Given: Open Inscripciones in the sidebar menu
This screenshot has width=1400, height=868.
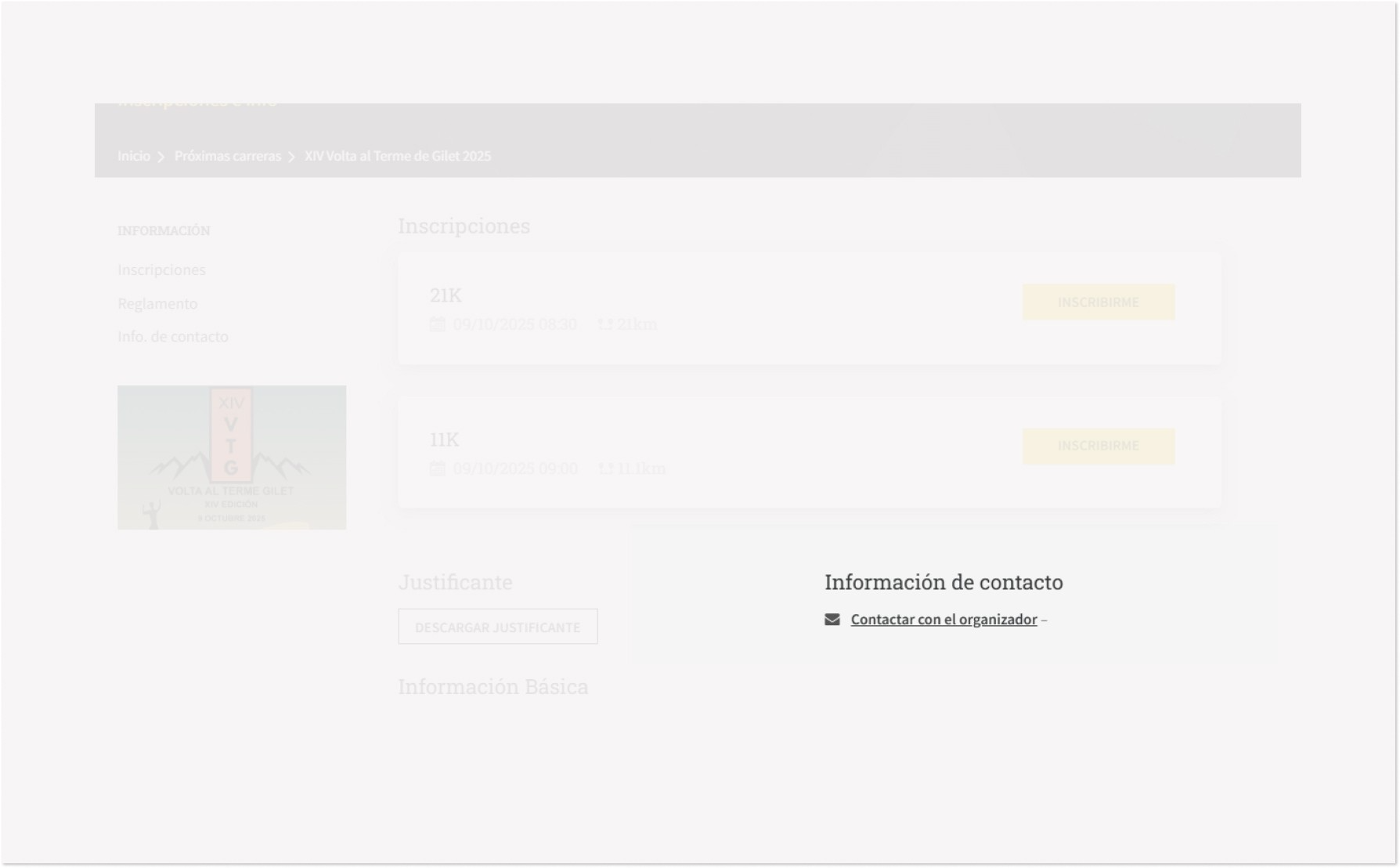Looking at the screenshot, I should point(161,269).
